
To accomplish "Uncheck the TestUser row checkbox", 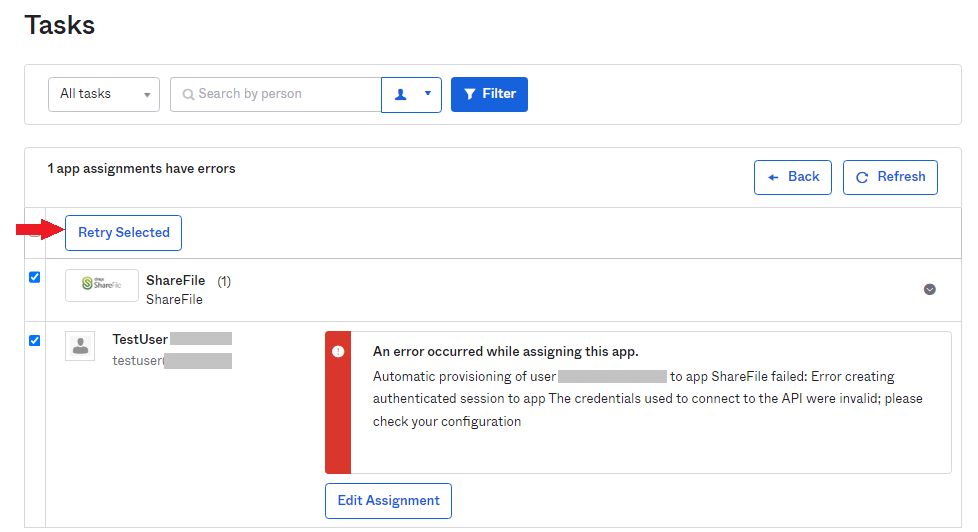I will coord(35,340).
